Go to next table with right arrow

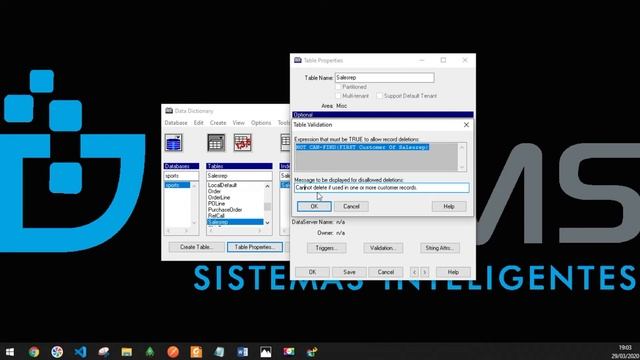pos(424,272)
